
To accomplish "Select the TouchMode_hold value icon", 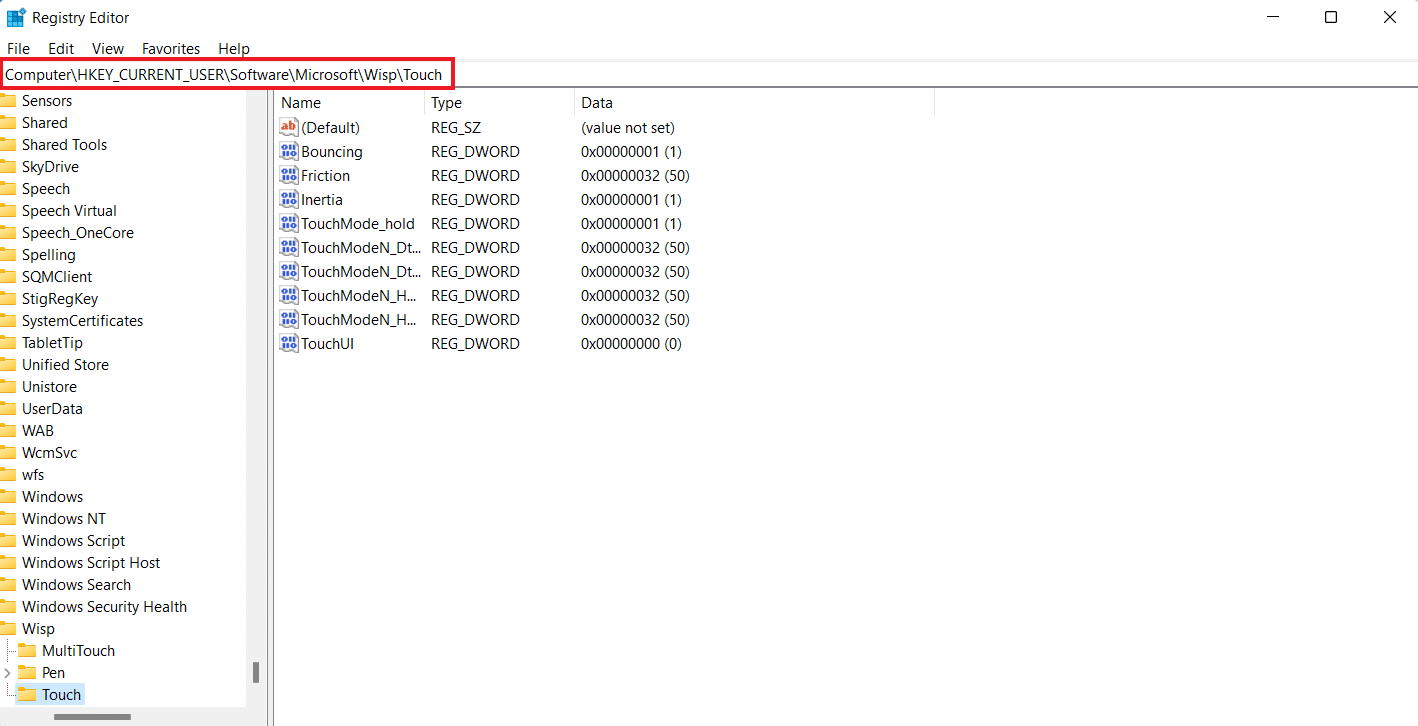I will point(289,224).
